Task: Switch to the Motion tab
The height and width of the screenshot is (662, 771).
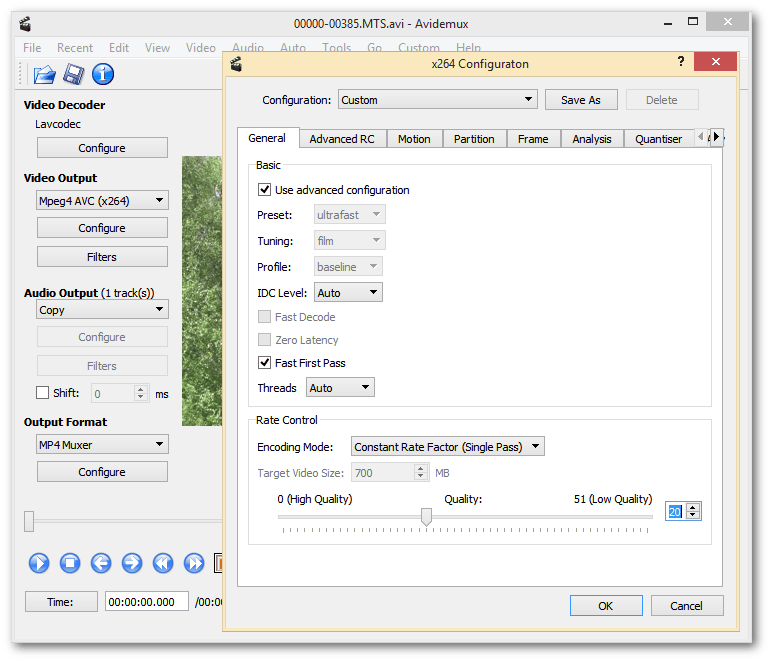Action: point(414,139)
